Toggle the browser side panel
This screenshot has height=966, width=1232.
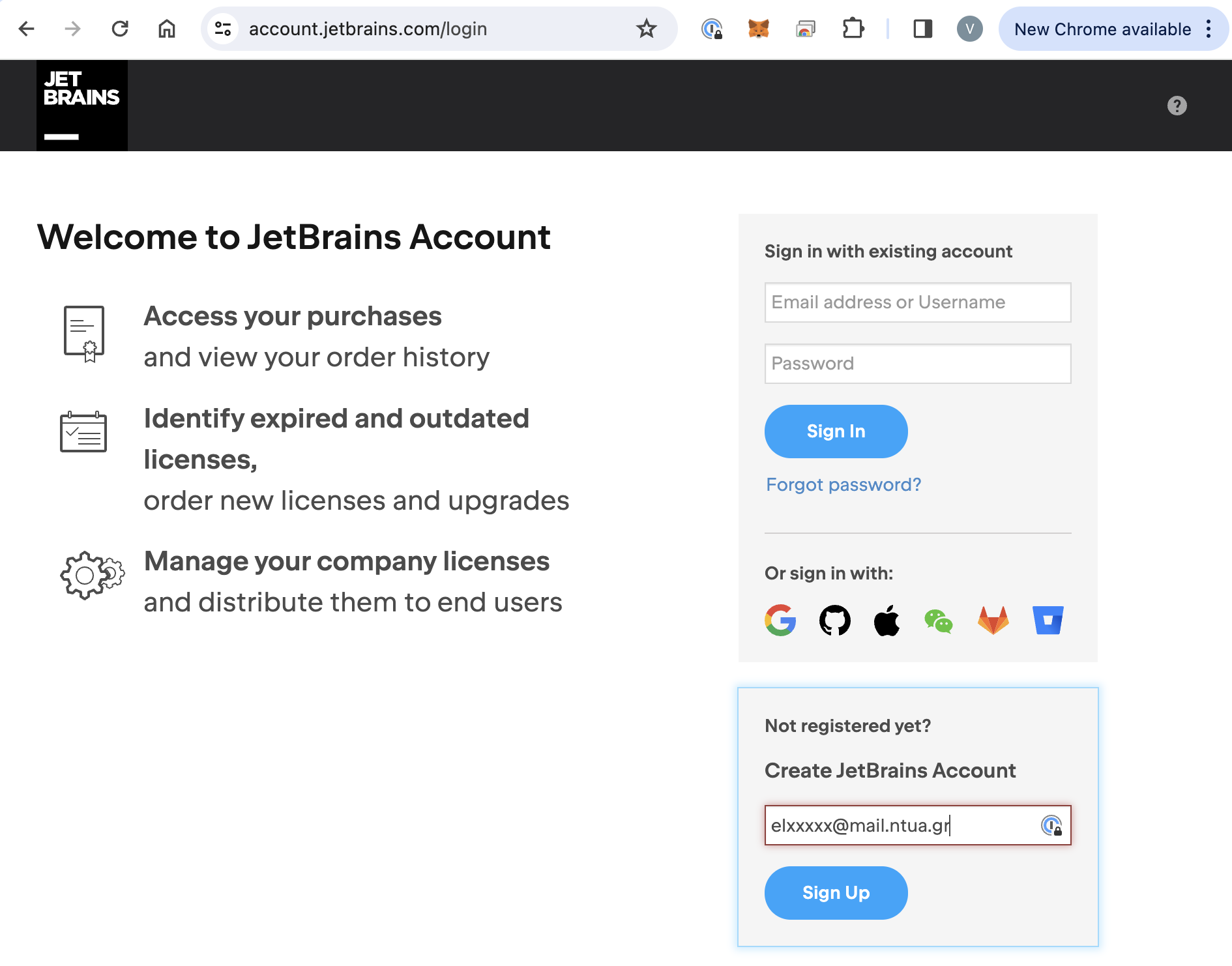pyautogui.click(x=922, y=29)
